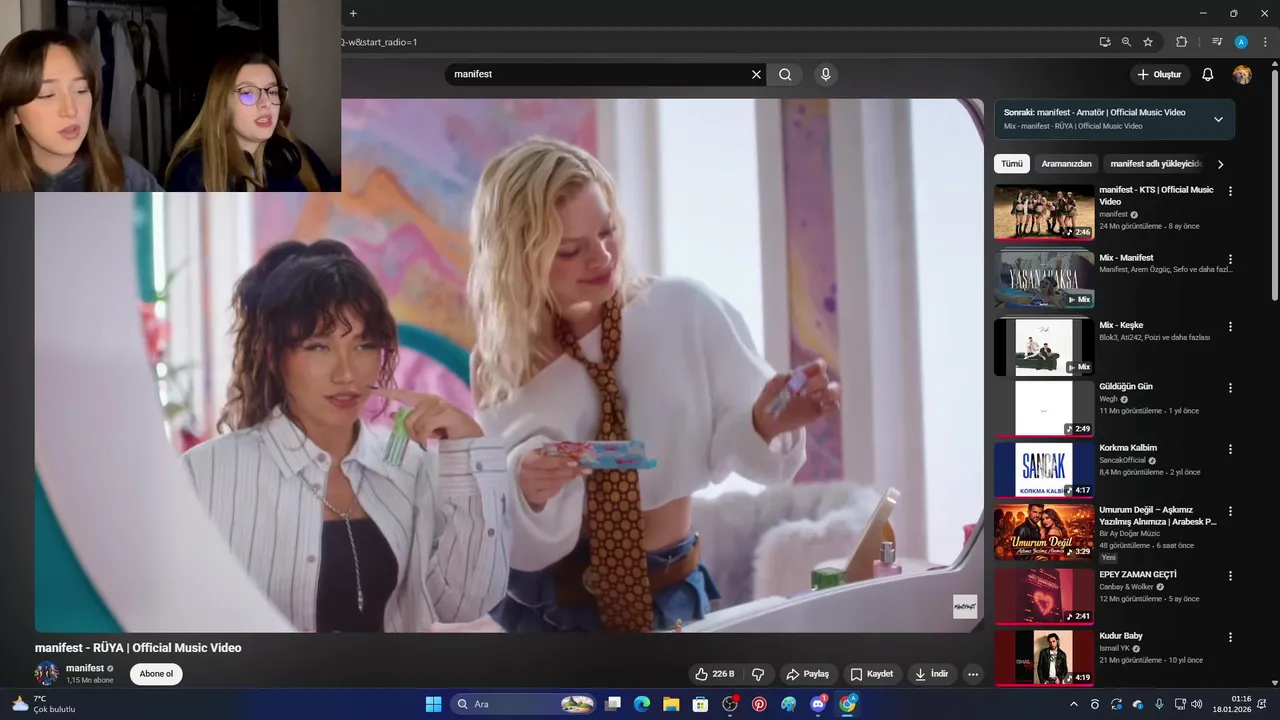1280x720 pixels.
Task: Open YouTube account avatar menu
Action: point(1242,75)
